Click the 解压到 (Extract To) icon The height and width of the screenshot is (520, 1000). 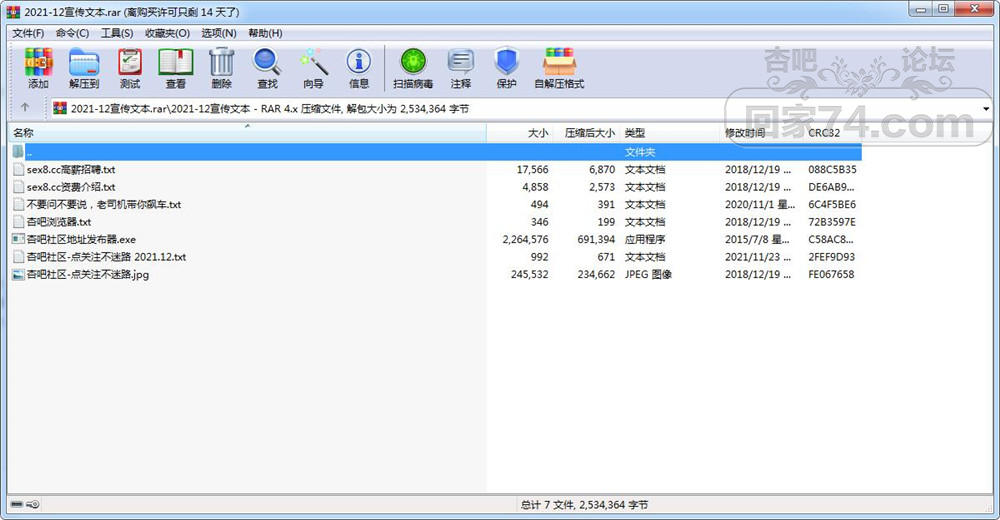coord(84,68)
